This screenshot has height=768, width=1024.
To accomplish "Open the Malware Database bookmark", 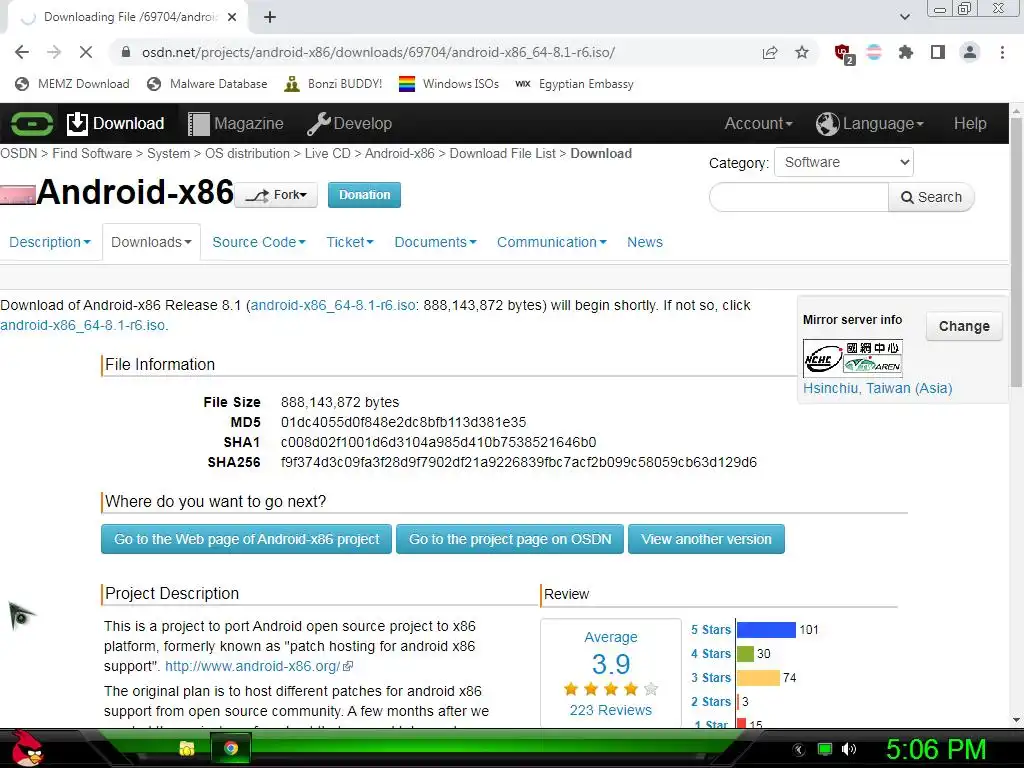I will 208,84.
